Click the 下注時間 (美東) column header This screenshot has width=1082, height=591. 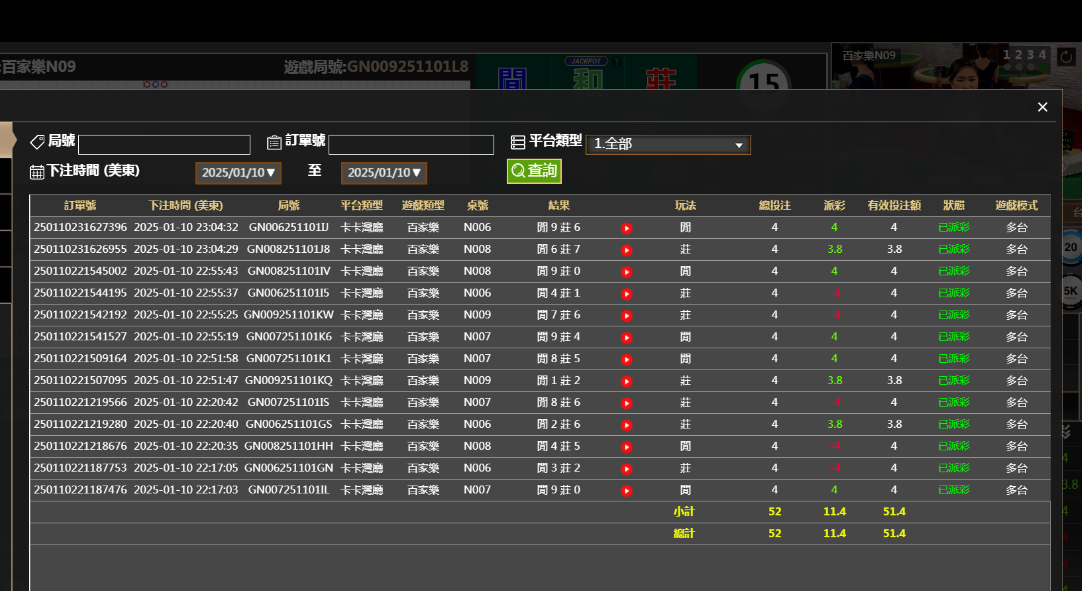pos(179,205)
